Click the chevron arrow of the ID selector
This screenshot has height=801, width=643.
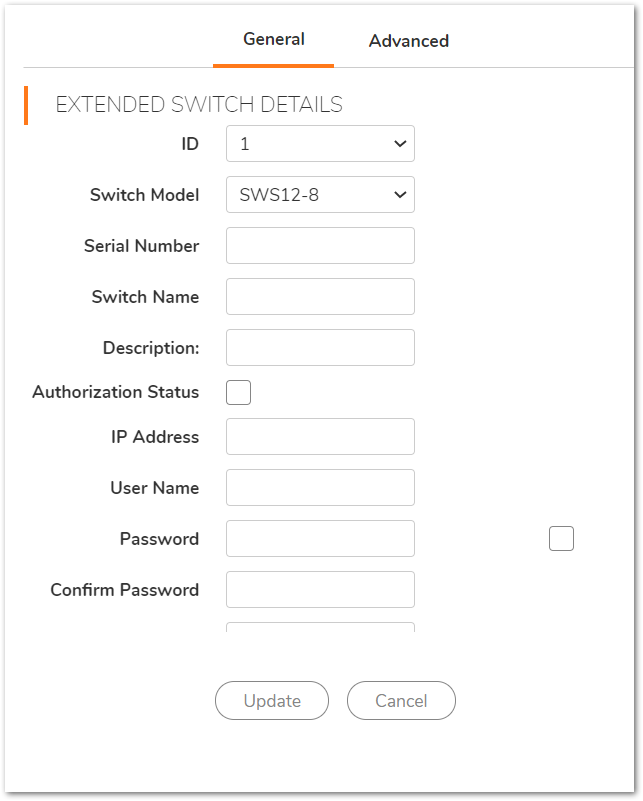click(x=400, y=144)
